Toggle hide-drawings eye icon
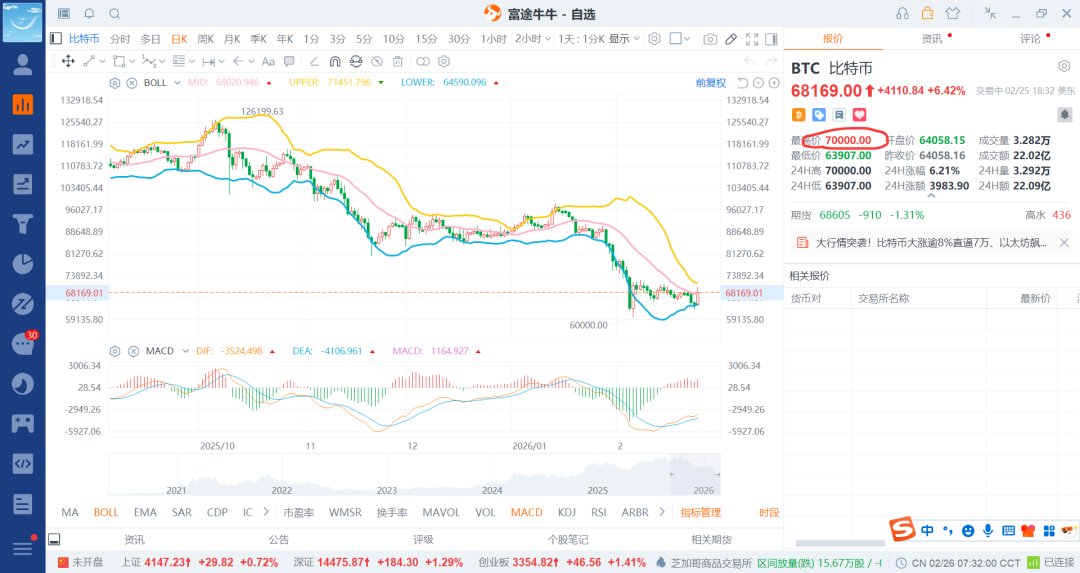This screenshot has width=1080, height=573. pos(375,61)
